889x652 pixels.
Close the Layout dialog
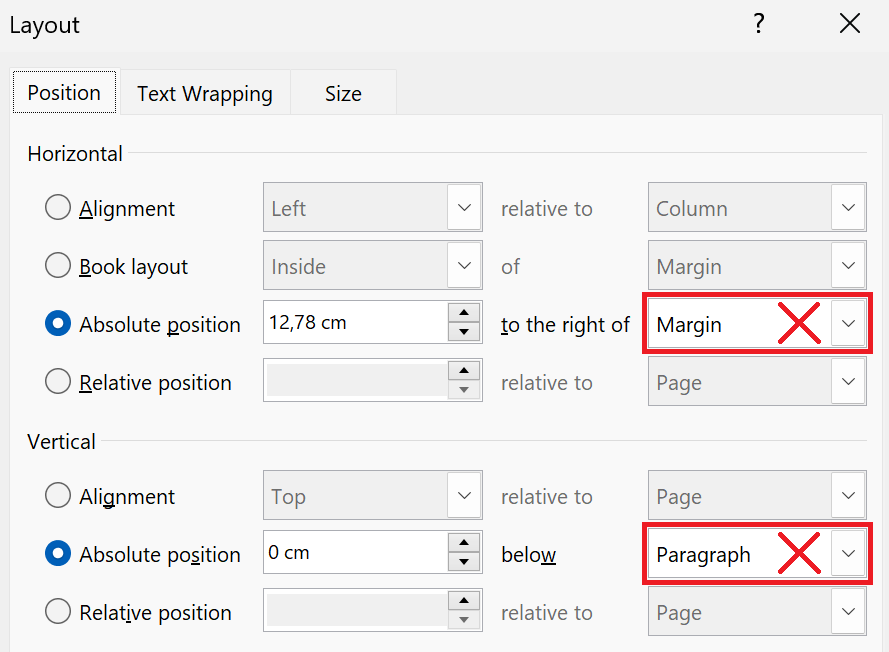pyautogui.click(x=850, y=23)
